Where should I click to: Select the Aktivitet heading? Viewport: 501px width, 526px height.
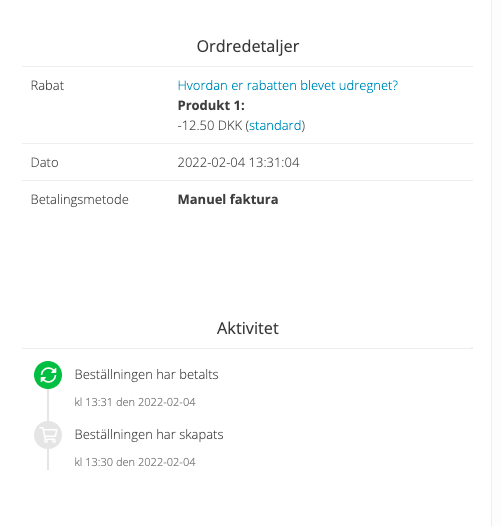pyautogui.click(x=248, y=328)
